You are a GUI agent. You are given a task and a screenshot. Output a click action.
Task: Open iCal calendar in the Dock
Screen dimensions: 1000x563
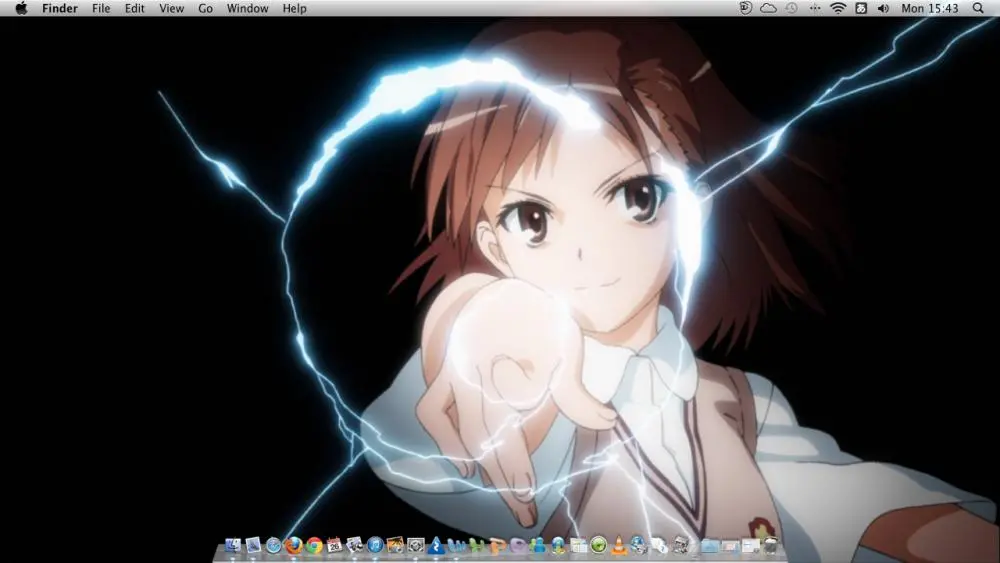(335, 545)
